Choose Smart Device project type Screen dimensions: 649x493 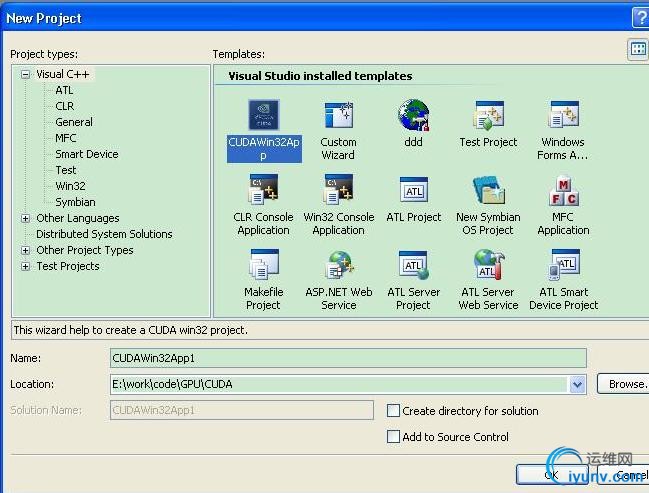click(87, 154)
